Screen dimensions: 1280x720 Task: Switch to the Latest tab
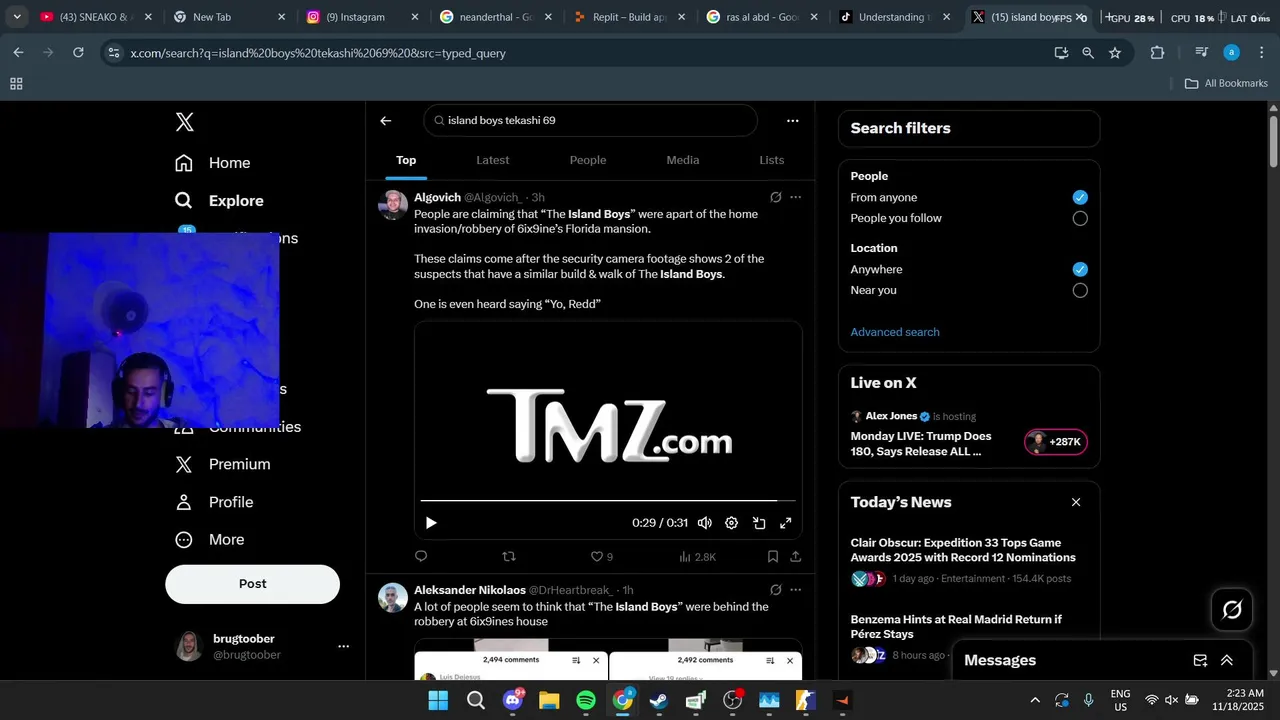tap(493, 160)
